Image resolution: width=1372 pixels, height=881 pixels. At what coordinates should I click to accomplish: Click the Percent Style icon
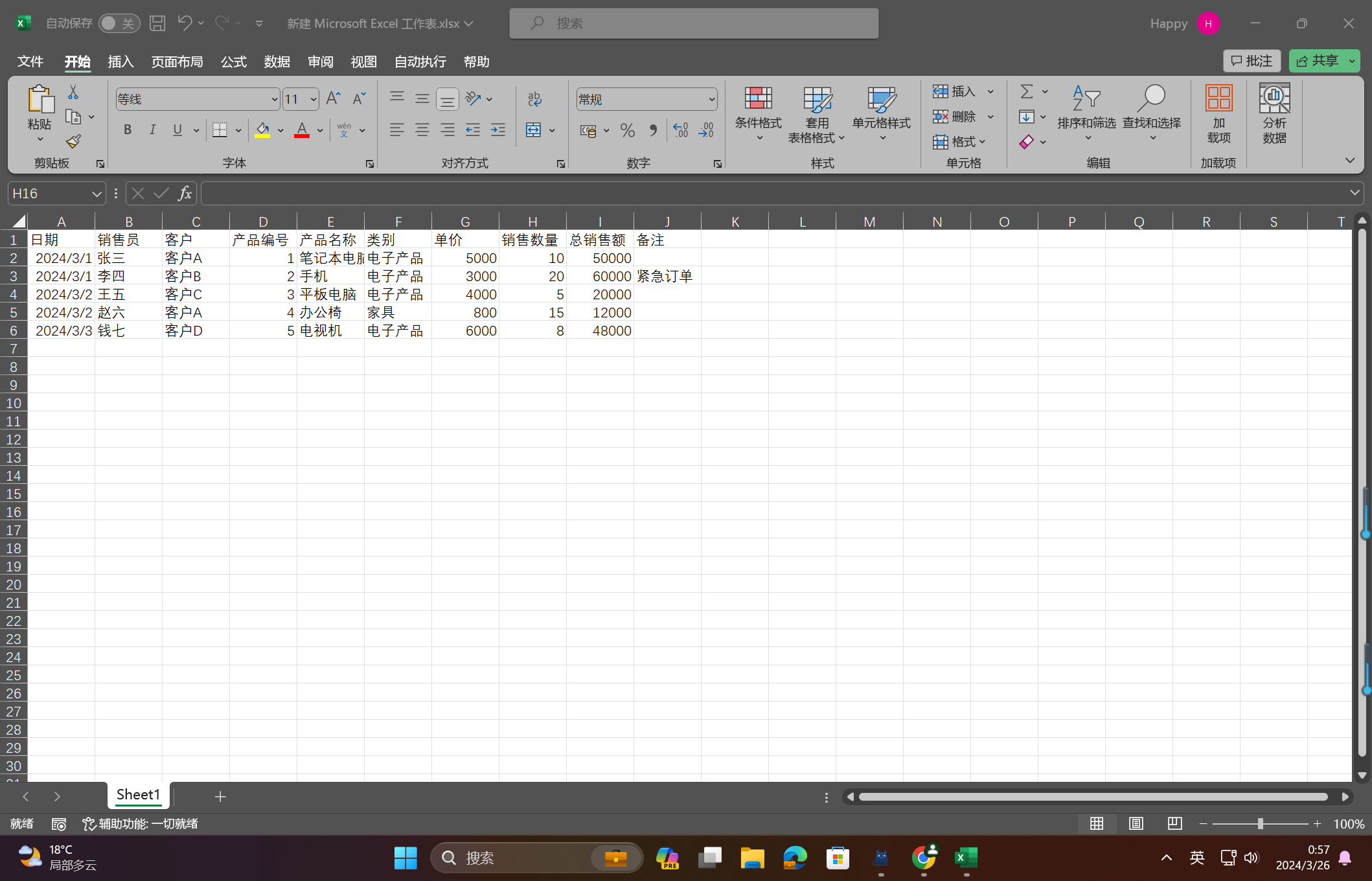pos(627,130)
